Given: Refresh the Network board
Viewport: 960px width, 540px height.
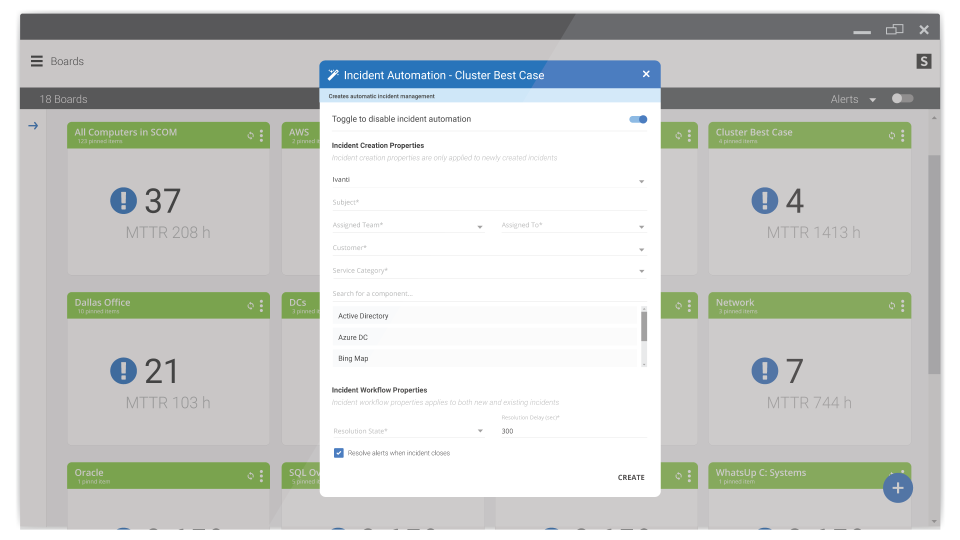Looking at the screenshot, I should [x=891, y=306].
